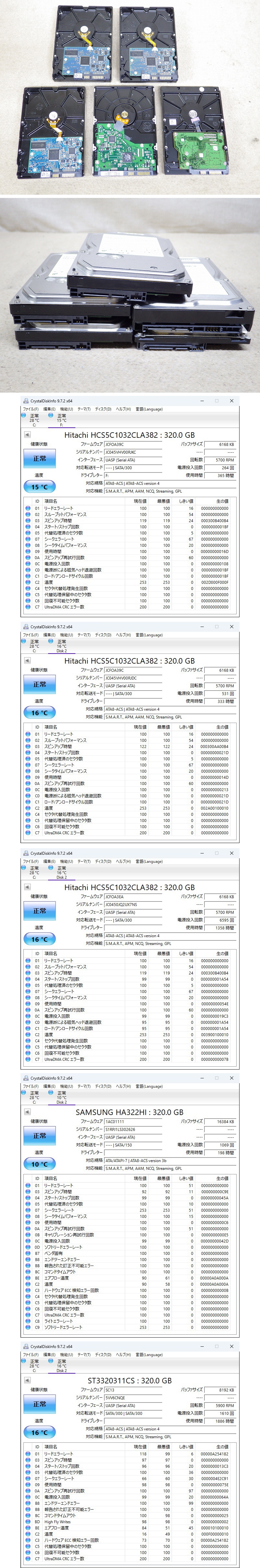Open 編集(E) menu in the 333 時間 Hitachi window
Image resolution: width=260 pixels, height=1568 pixels.
click(x=49, y=635)
